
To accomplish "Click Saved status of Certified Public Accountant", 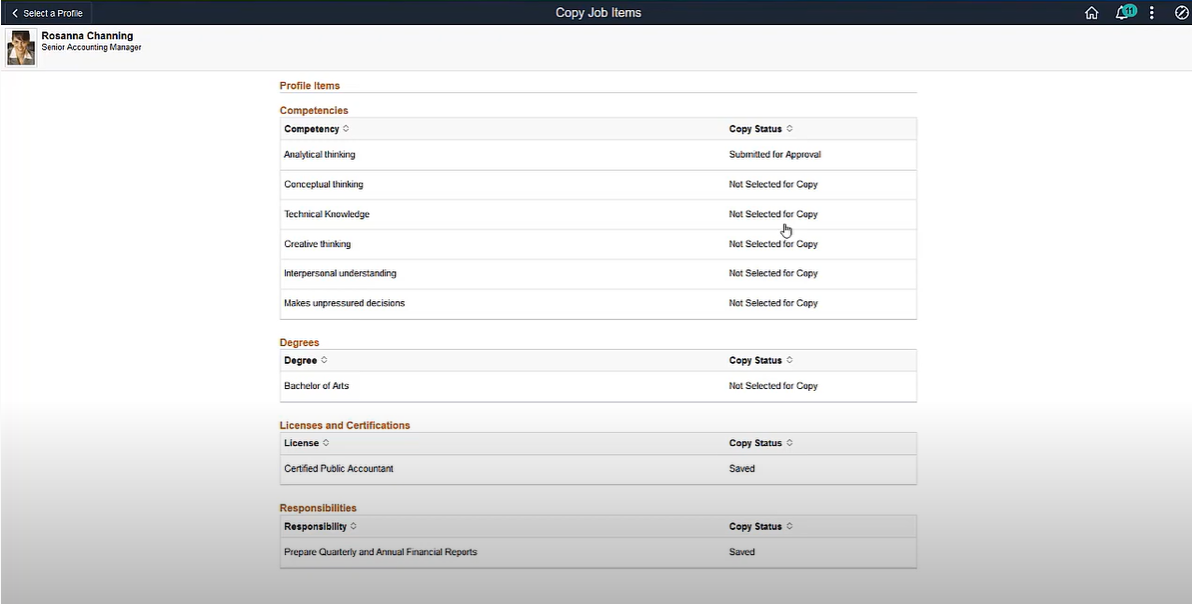I will 742,469.
